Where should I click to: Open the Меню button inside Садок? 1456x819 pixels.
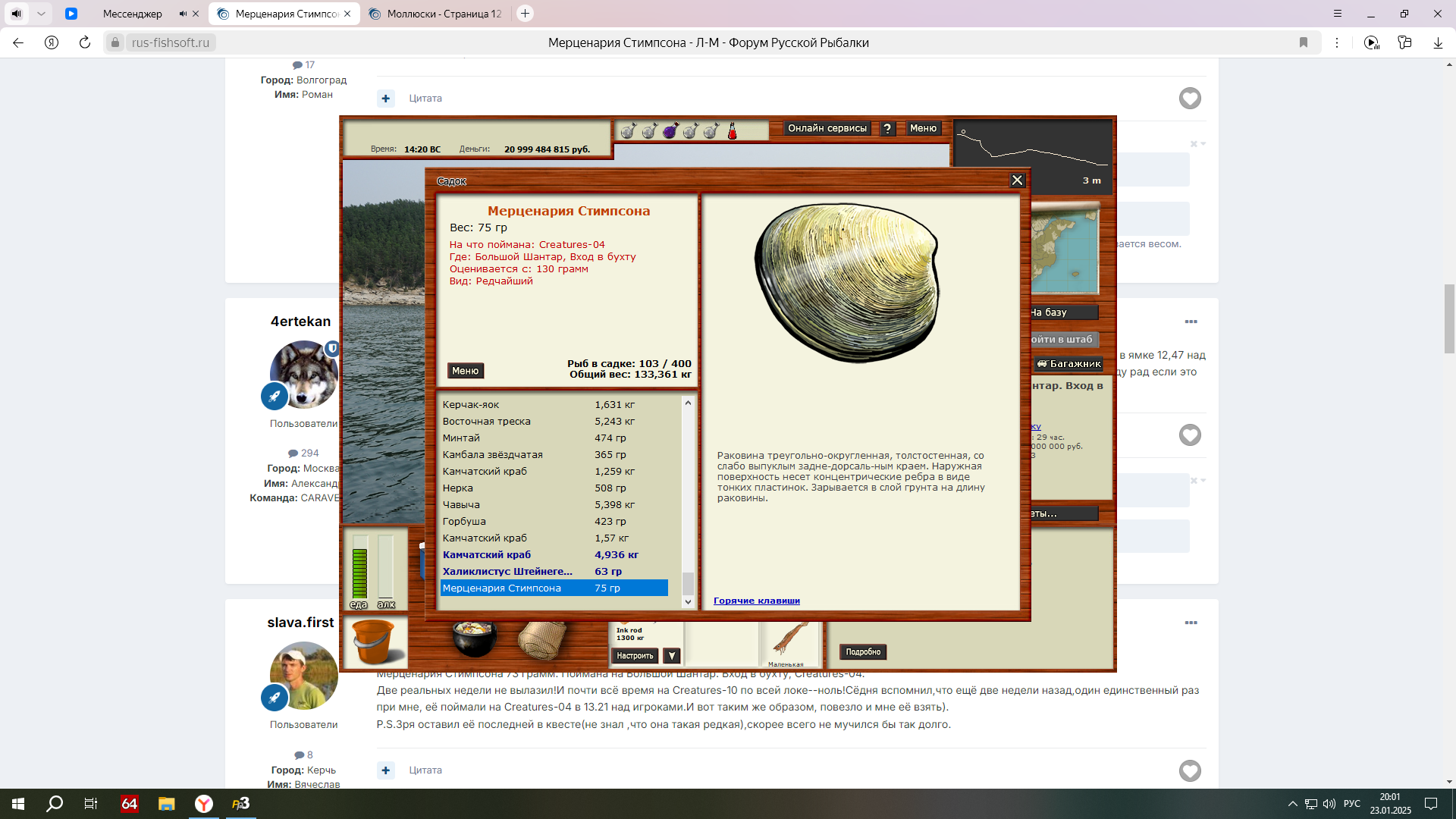pos(465,371)
